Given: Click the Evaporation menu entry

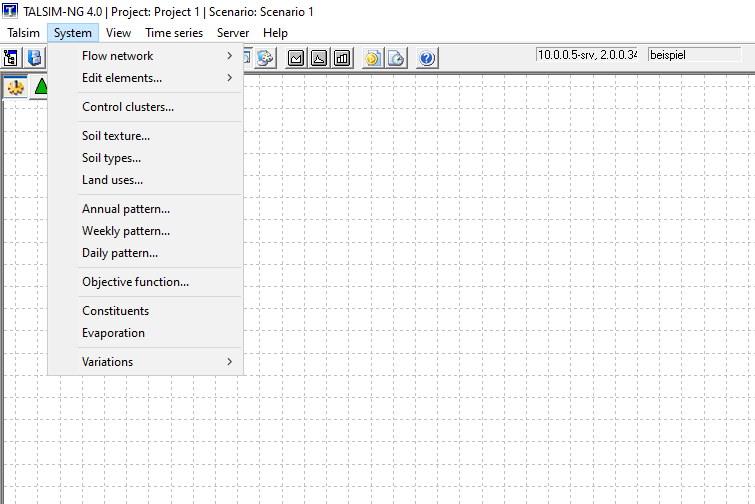Looking at the screenshot, I should click(113, 333).
